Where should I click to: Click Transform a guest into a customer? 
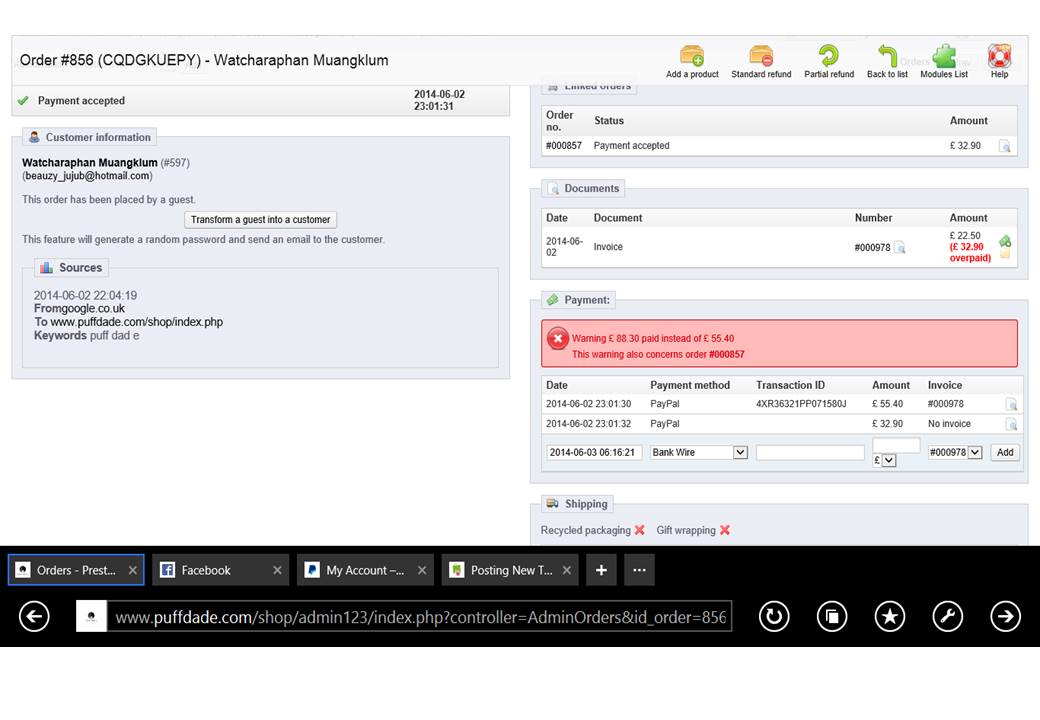261,219
